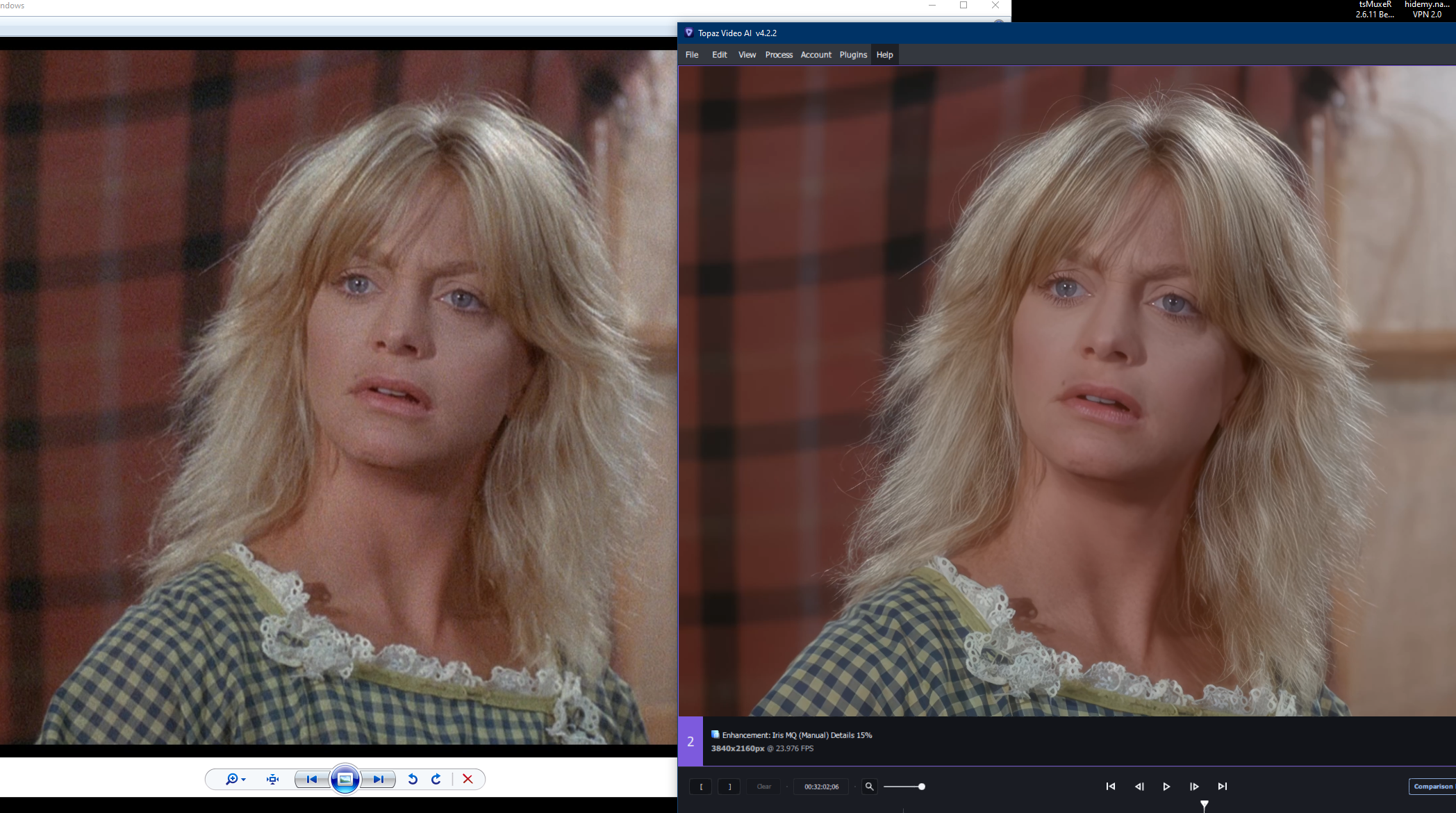Click the hidemy.name VPN 2.0 desktop shortcut

click(1427, 10)
